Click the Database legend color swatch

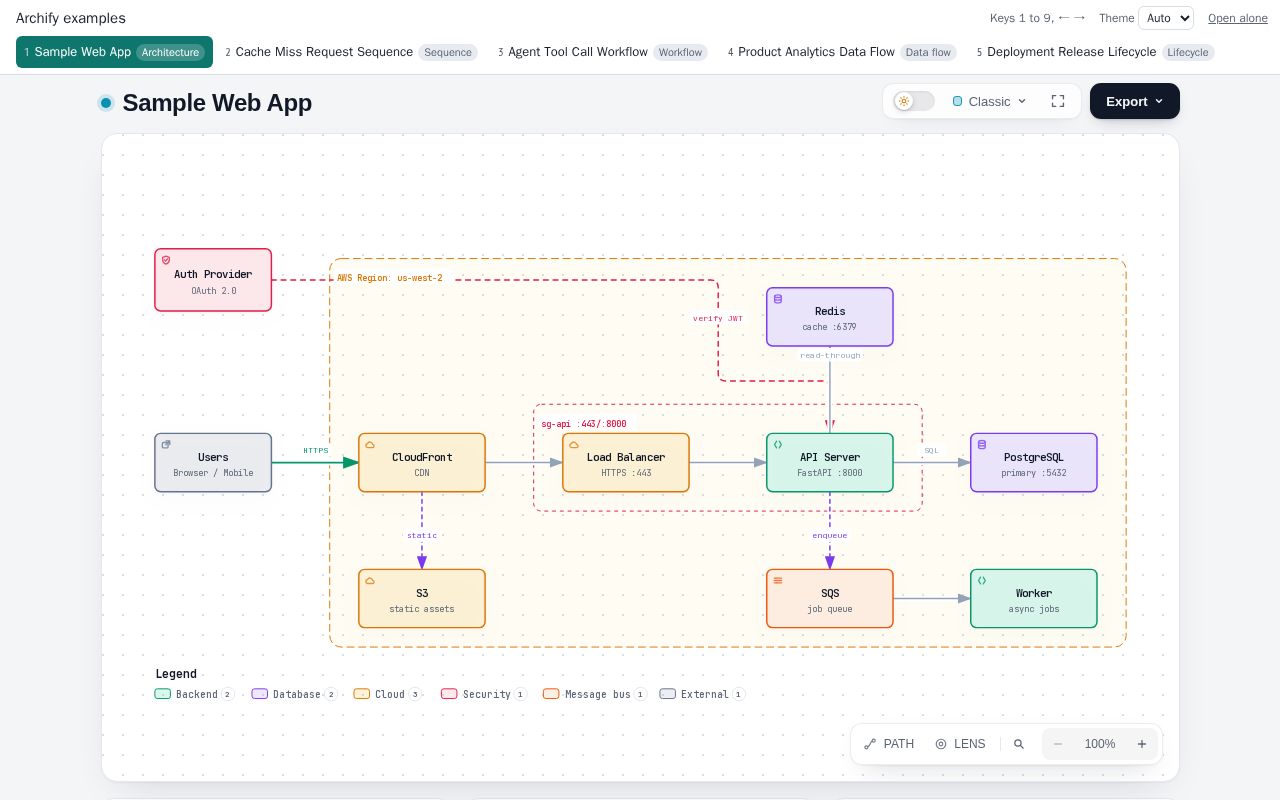(260, 694)
